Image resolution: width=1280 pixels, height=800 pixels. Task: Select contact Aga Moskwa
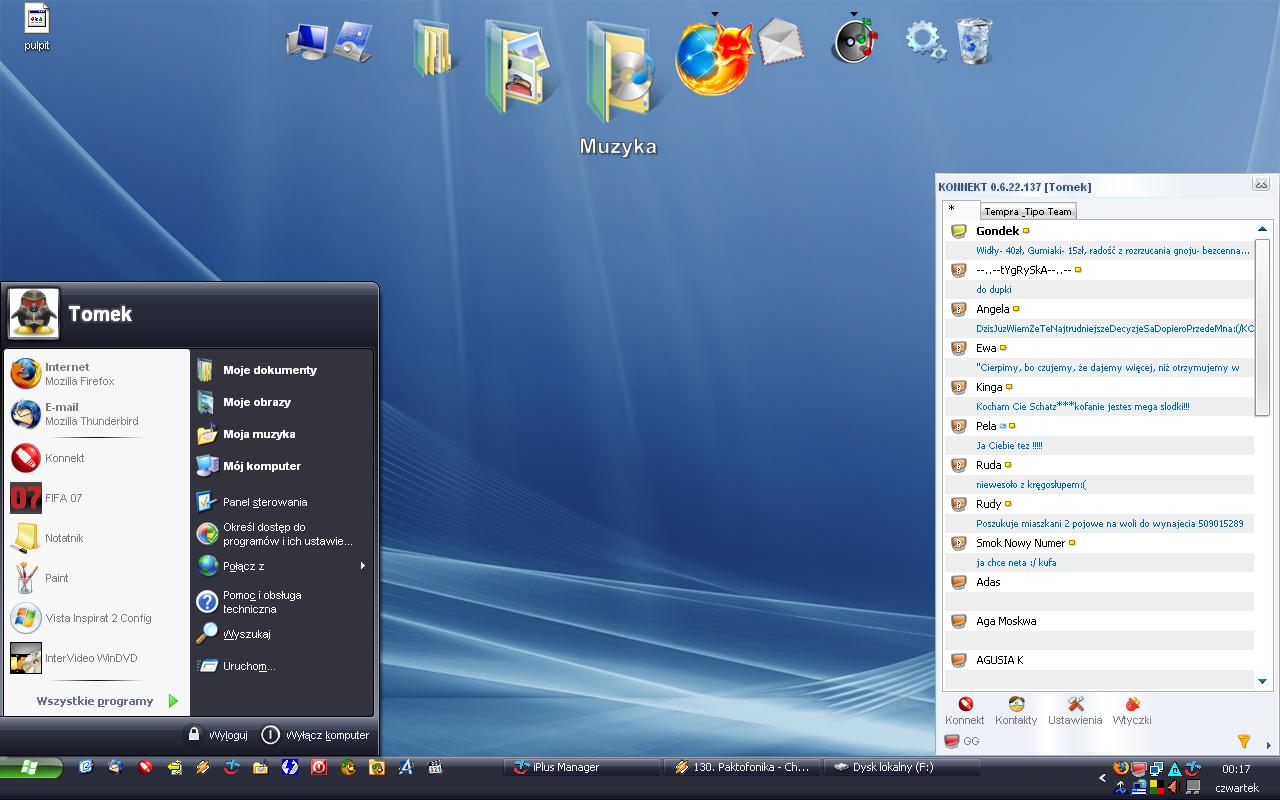(x=1099, y=621)
